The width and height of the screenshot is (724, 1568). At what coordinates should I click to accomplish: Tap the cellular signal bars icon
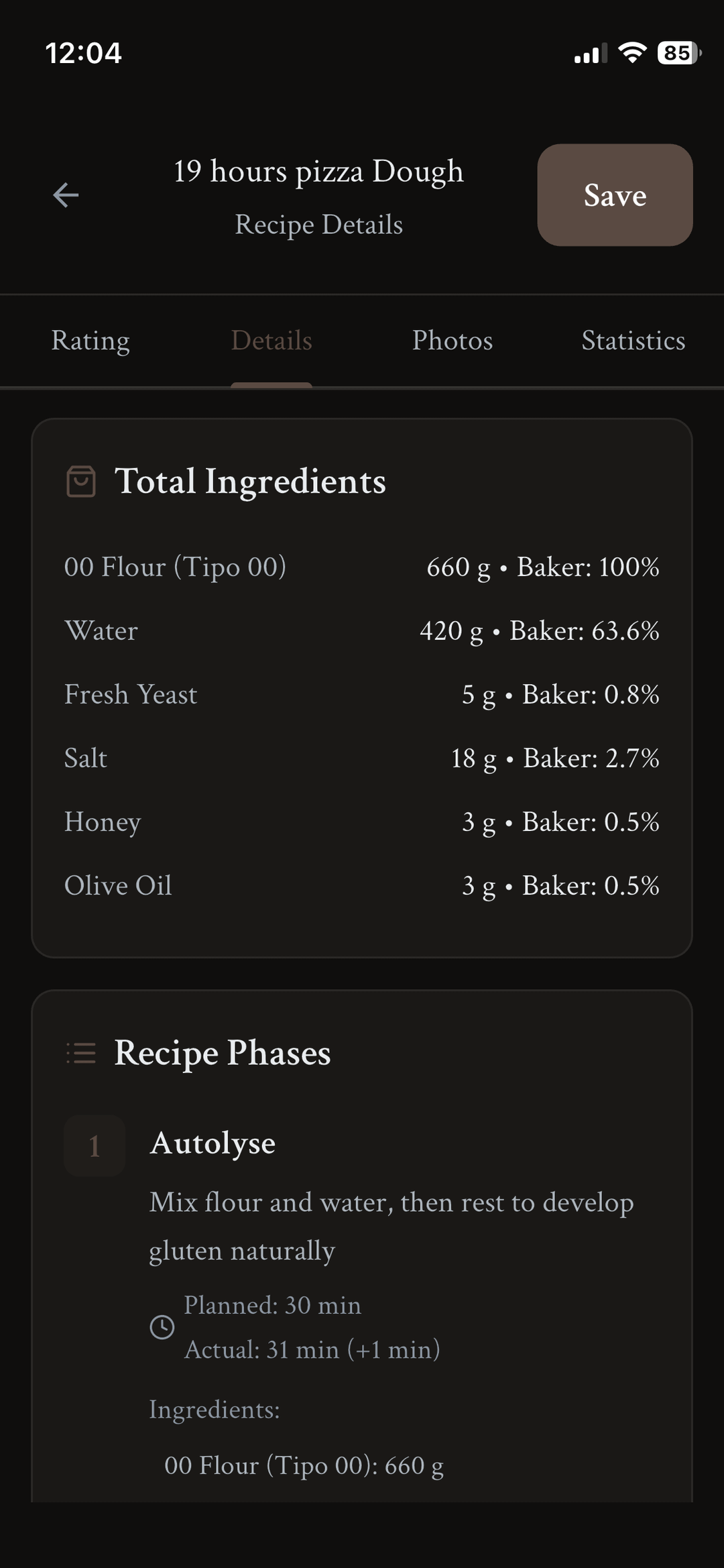[x=591, y=53]
